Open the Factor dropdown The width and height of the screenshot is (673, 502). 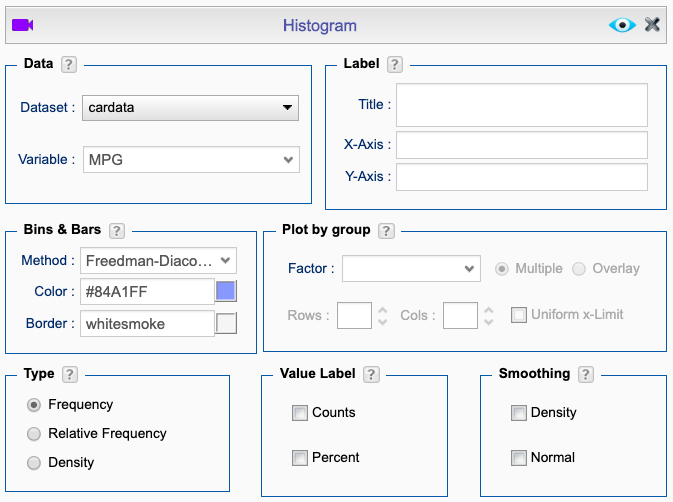[411, 269]
